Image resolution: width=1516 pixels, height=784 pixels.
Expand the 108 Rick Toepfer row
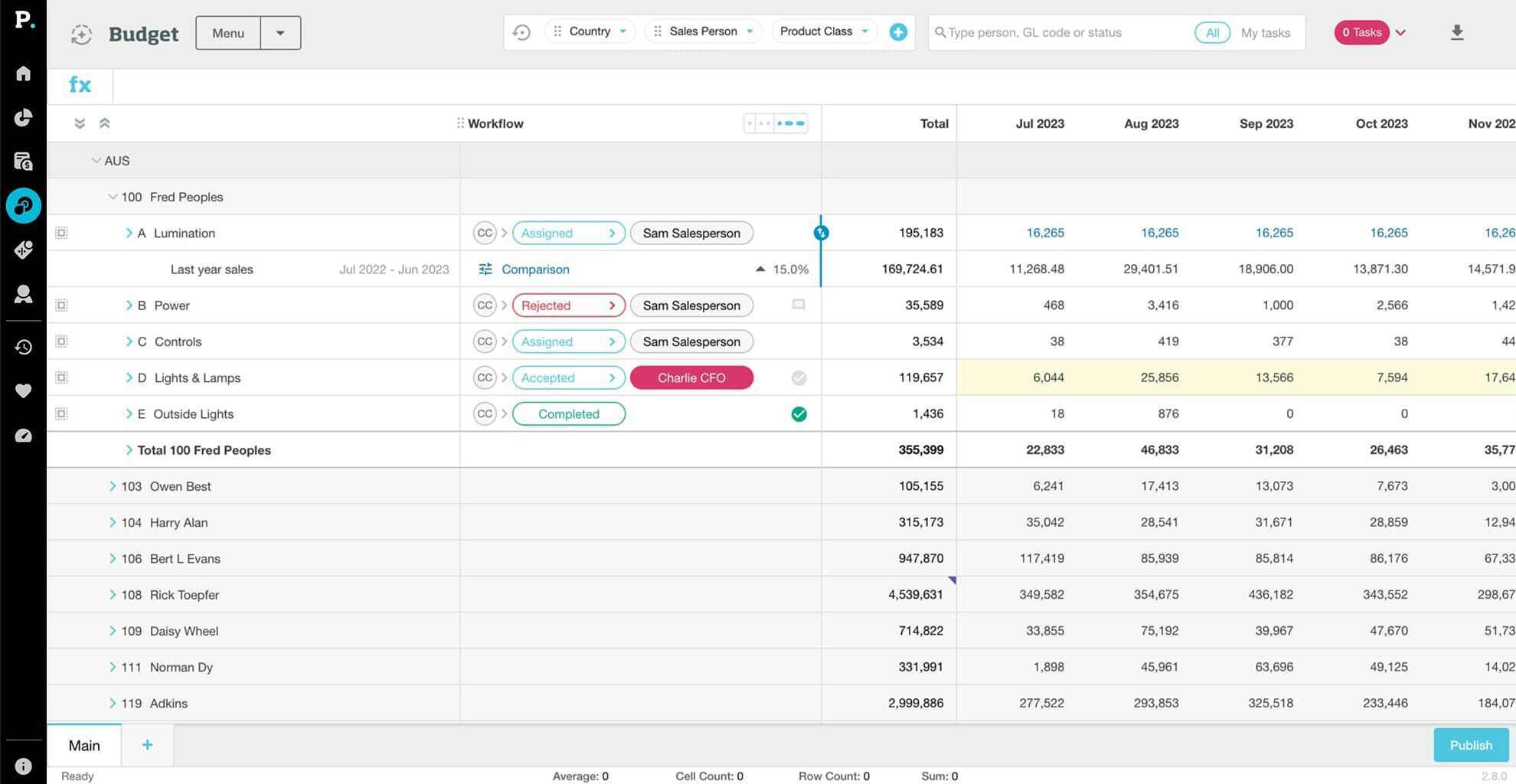click(x=113, y=595)
